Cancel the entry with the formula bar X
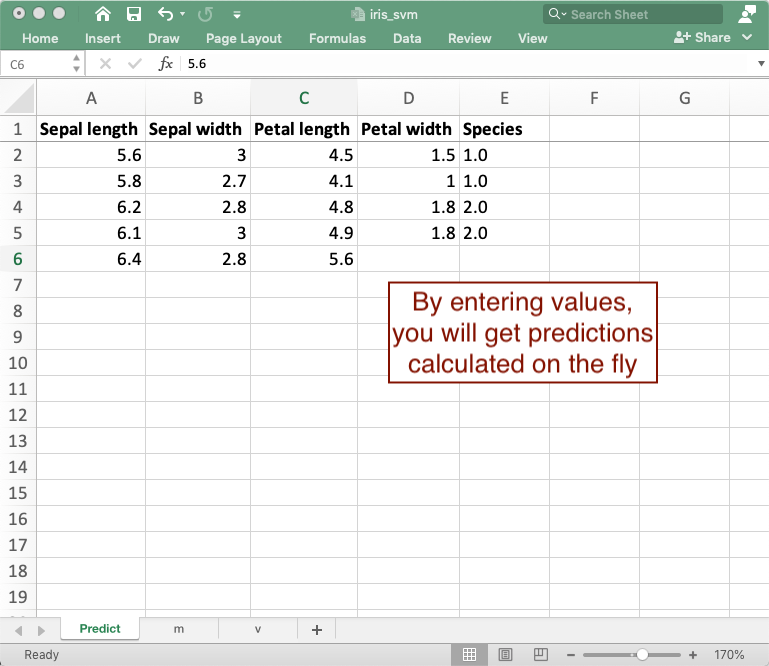 [105, 63]
